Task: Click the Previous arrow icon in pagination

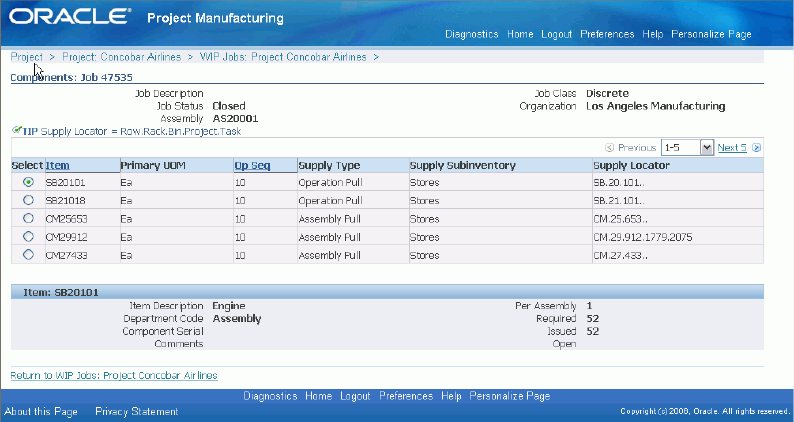Action: click(610, 147)
